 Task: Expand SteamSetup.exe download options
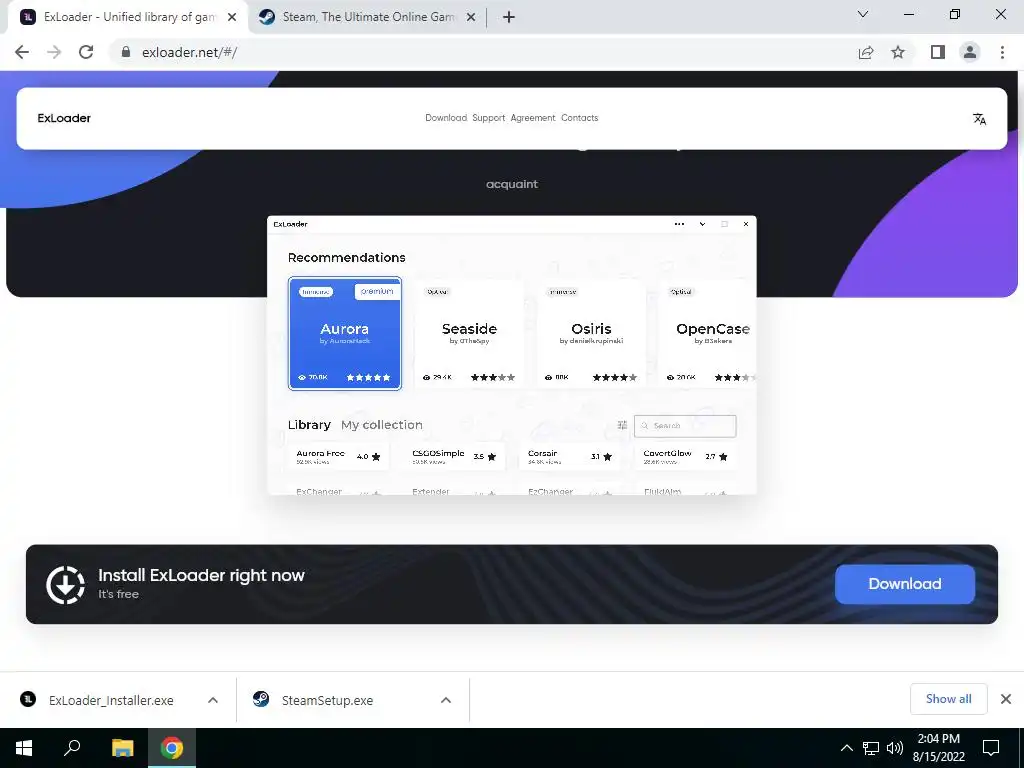coord(446,700)
